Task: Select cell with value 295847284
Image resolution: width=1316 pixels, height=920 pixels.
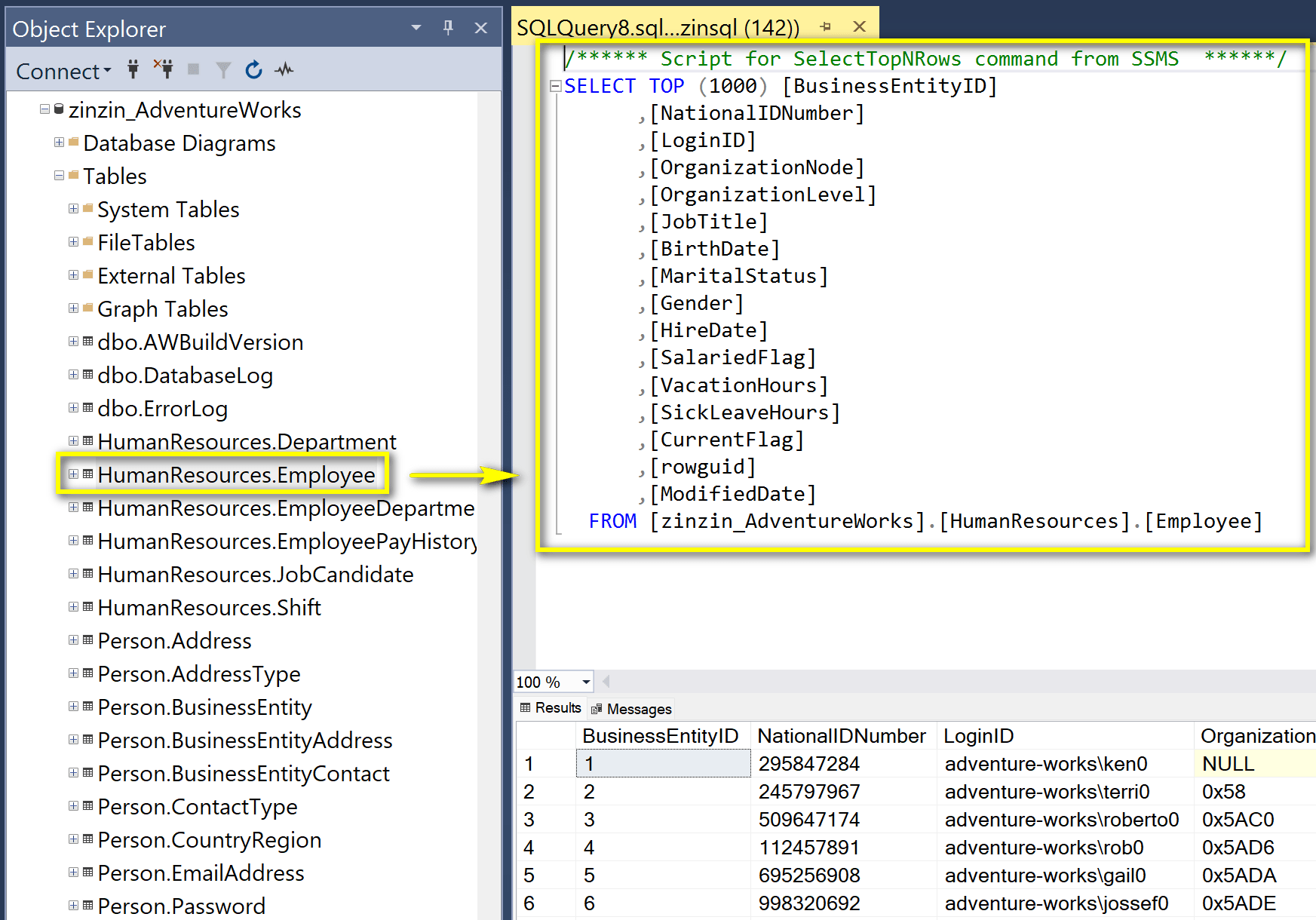Action: [x=843, y=764]
